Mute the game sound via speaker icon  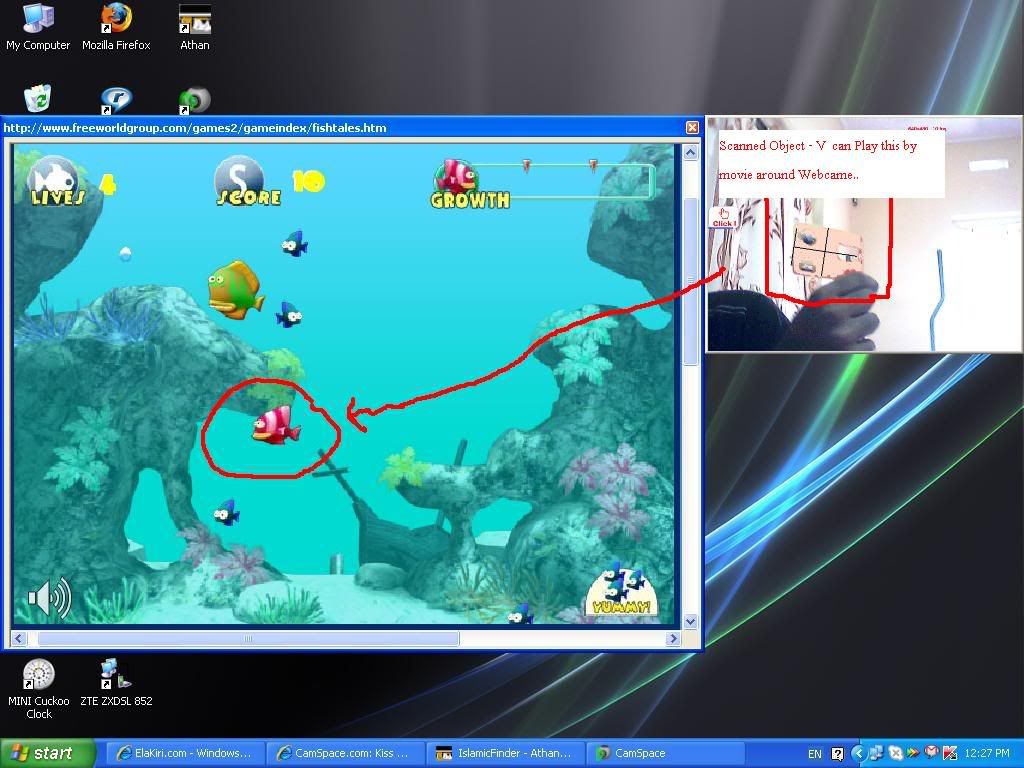tap(50, 597)
